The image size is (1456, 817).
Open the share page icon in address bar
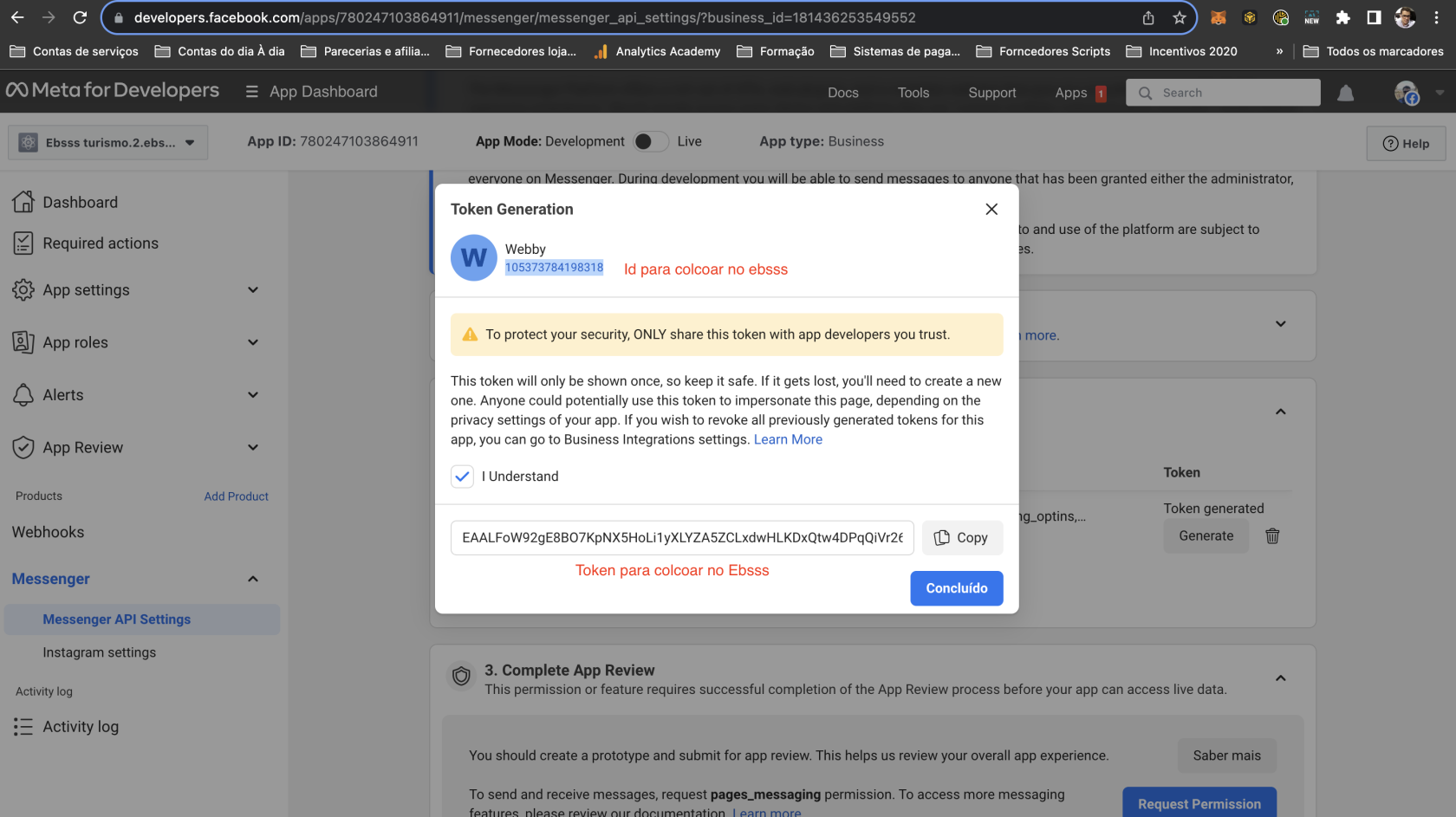(x=1148, y=17)
